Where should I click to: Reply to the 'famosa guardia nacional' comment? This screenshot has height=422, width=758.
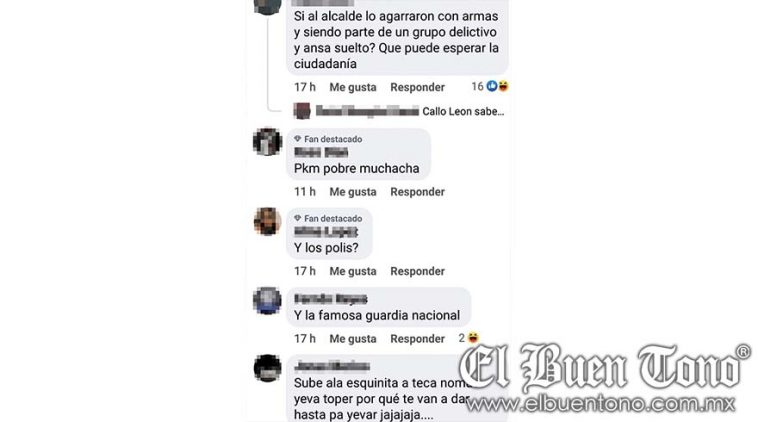418,339
